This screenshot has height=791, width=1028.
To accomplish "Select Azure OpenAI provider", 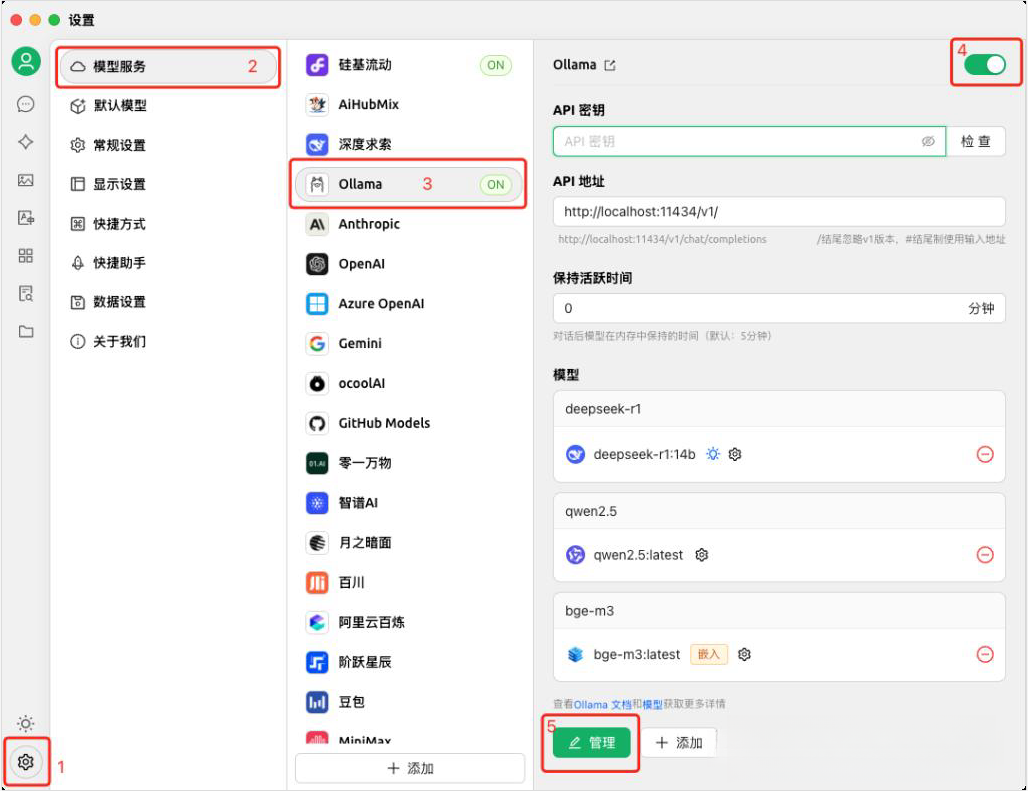I will pyautogui.click(x=409, y=303).
